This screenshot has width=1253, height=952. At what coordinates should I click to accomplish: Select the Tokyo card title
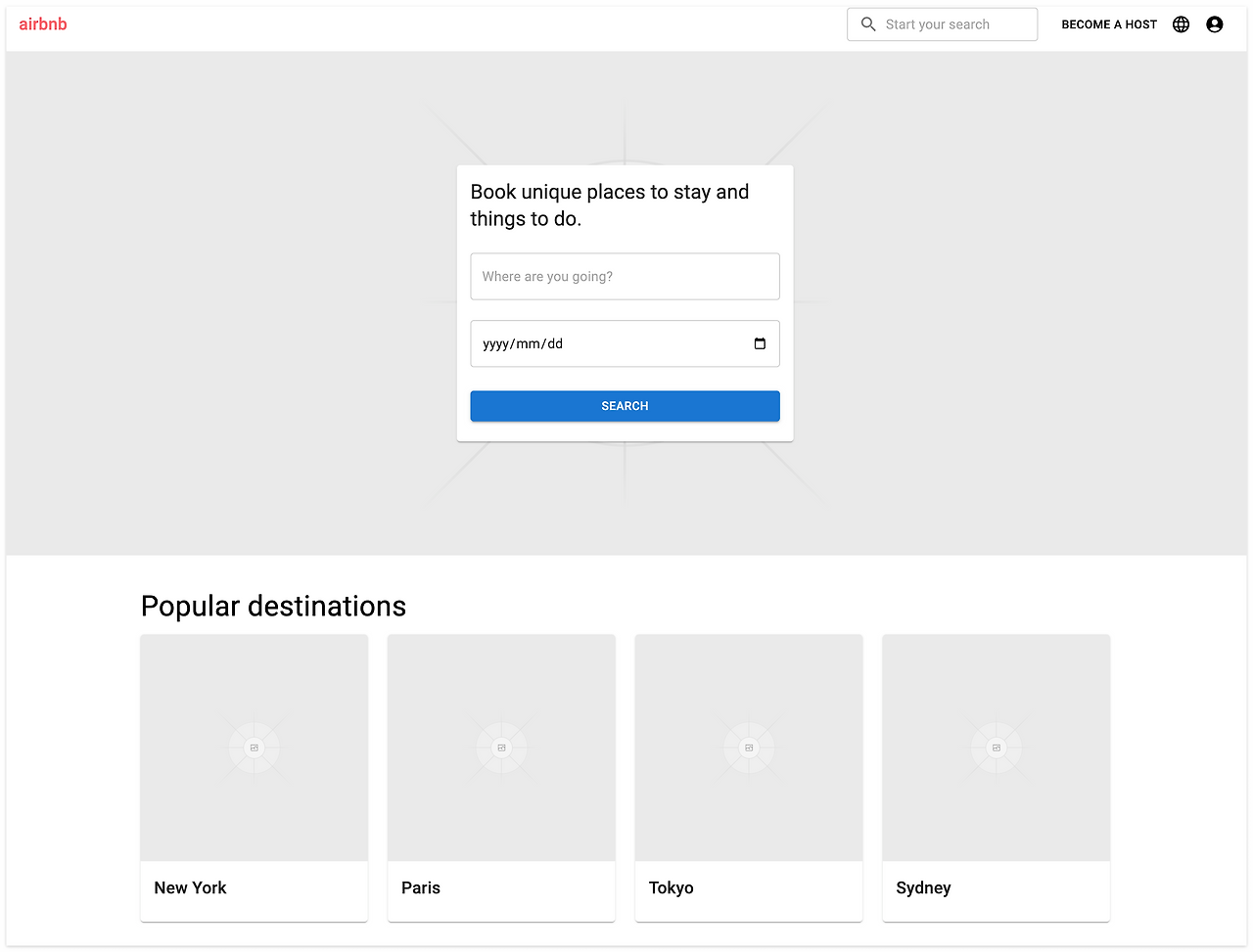672,887
